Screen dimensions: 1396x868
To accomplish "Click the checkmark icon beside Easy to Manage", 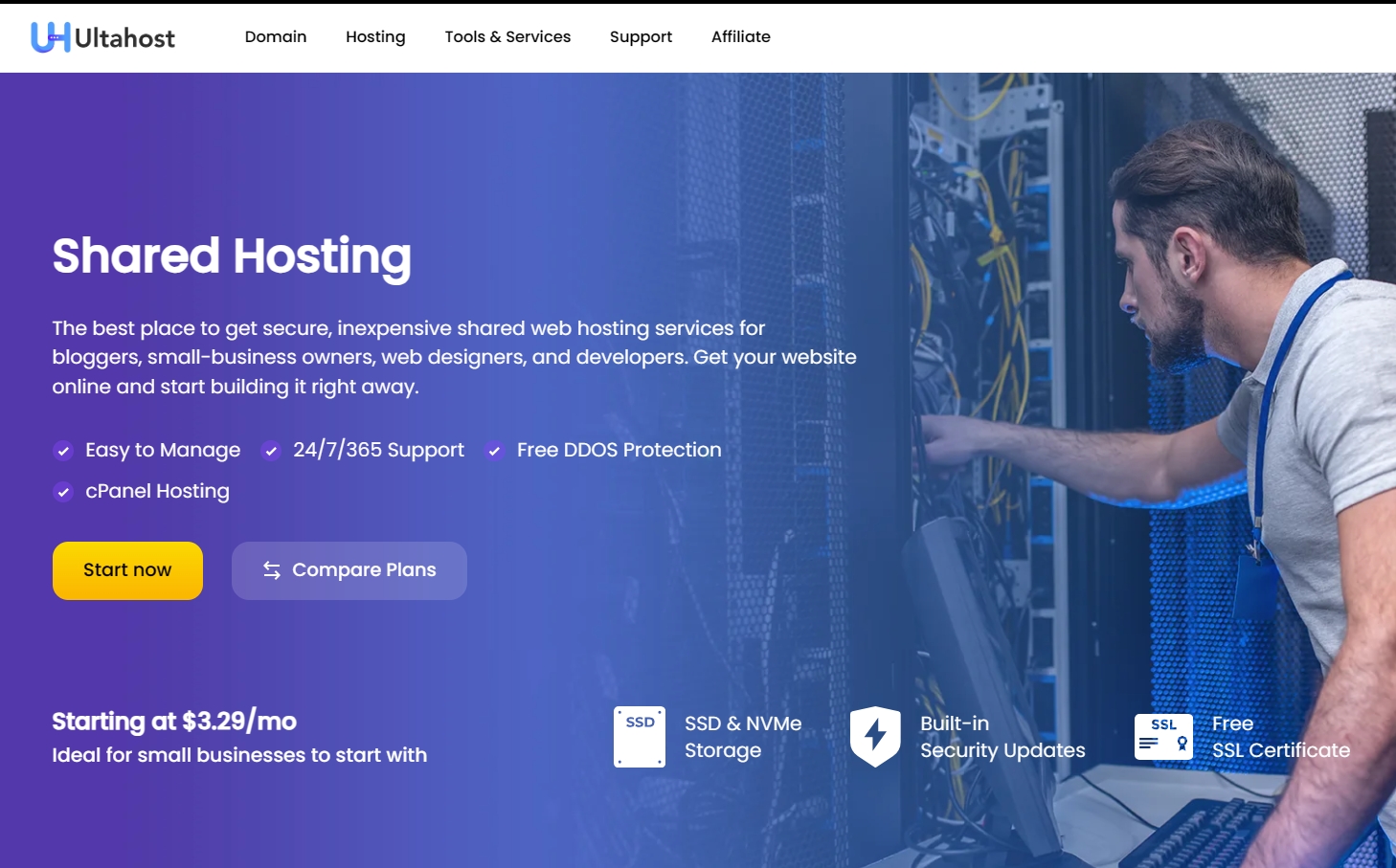I will tap(63, 451).
